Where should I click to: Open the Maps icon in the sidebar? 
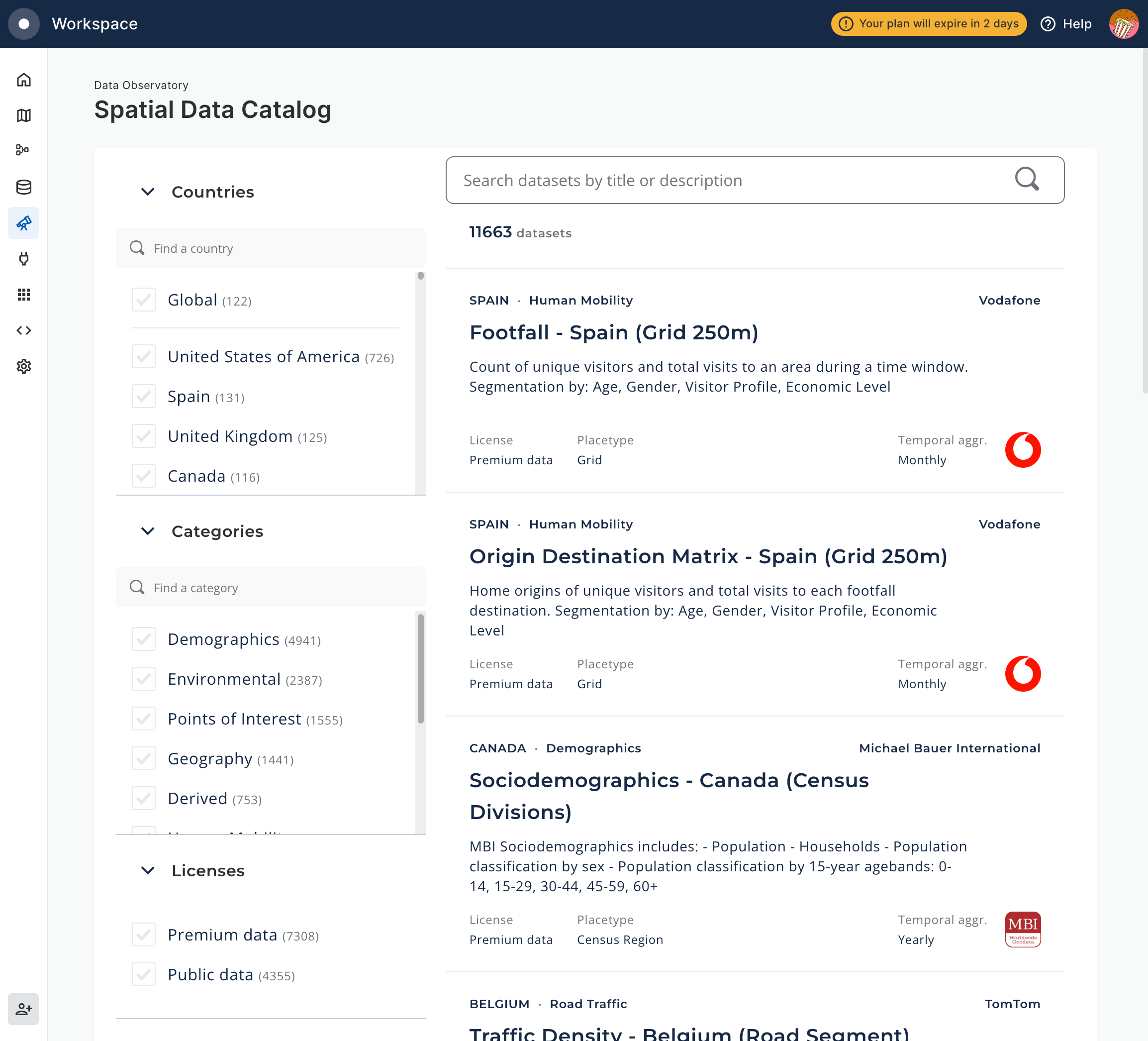(23, 115)
